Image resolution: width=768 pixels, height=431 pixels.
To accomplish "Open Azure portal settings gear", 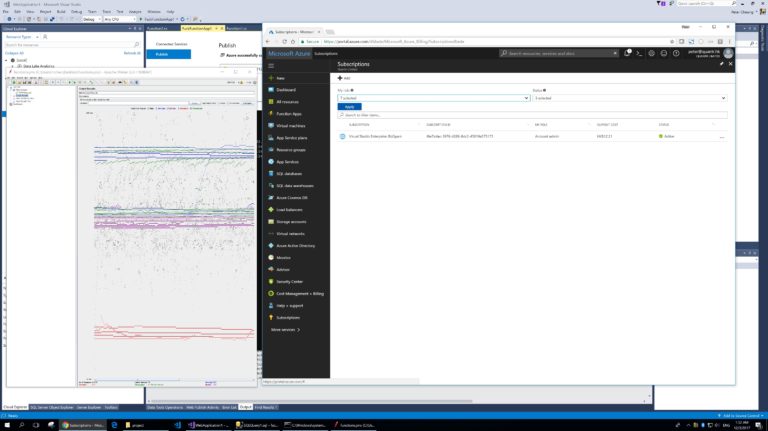I will point(651,53).
